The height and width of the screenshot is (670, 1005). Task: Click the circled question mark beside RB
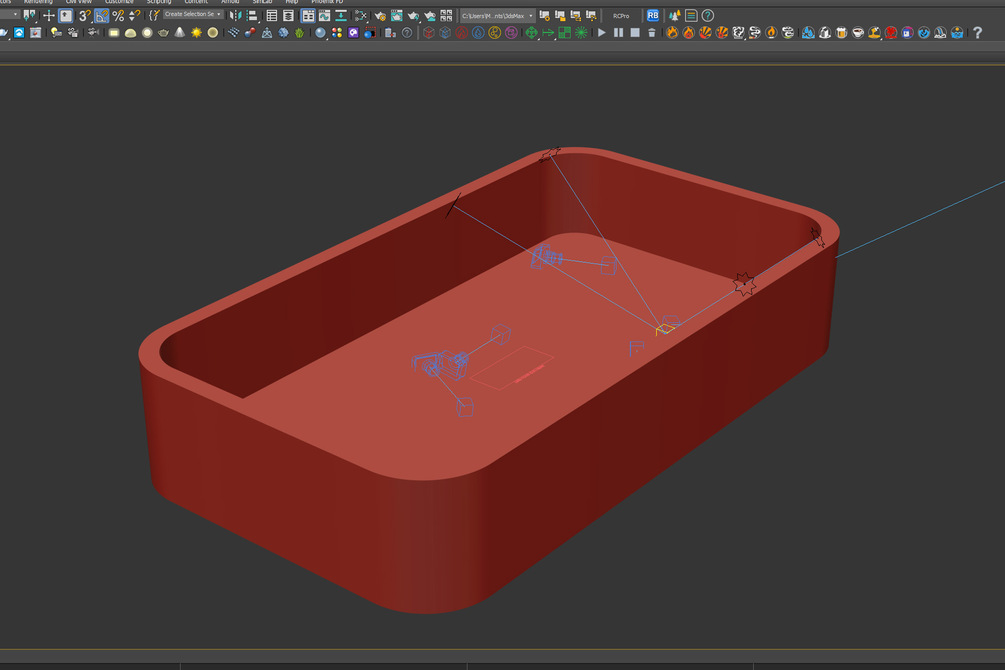pyautogui.click(x=708, y=15)
